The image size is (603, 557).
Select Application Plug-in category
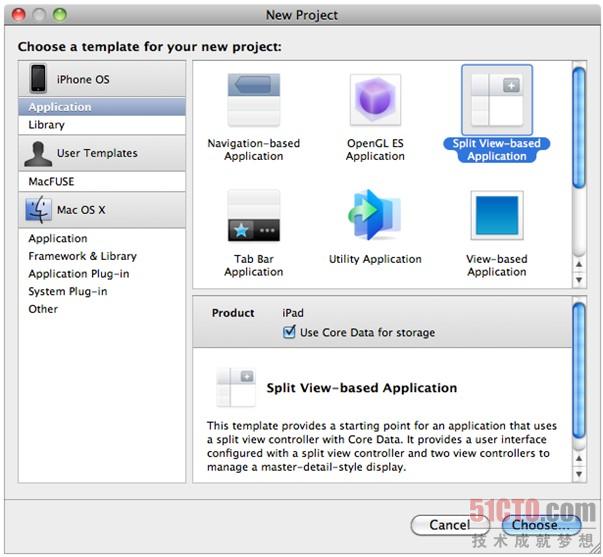pyautogui.click(x=102, y=273)
